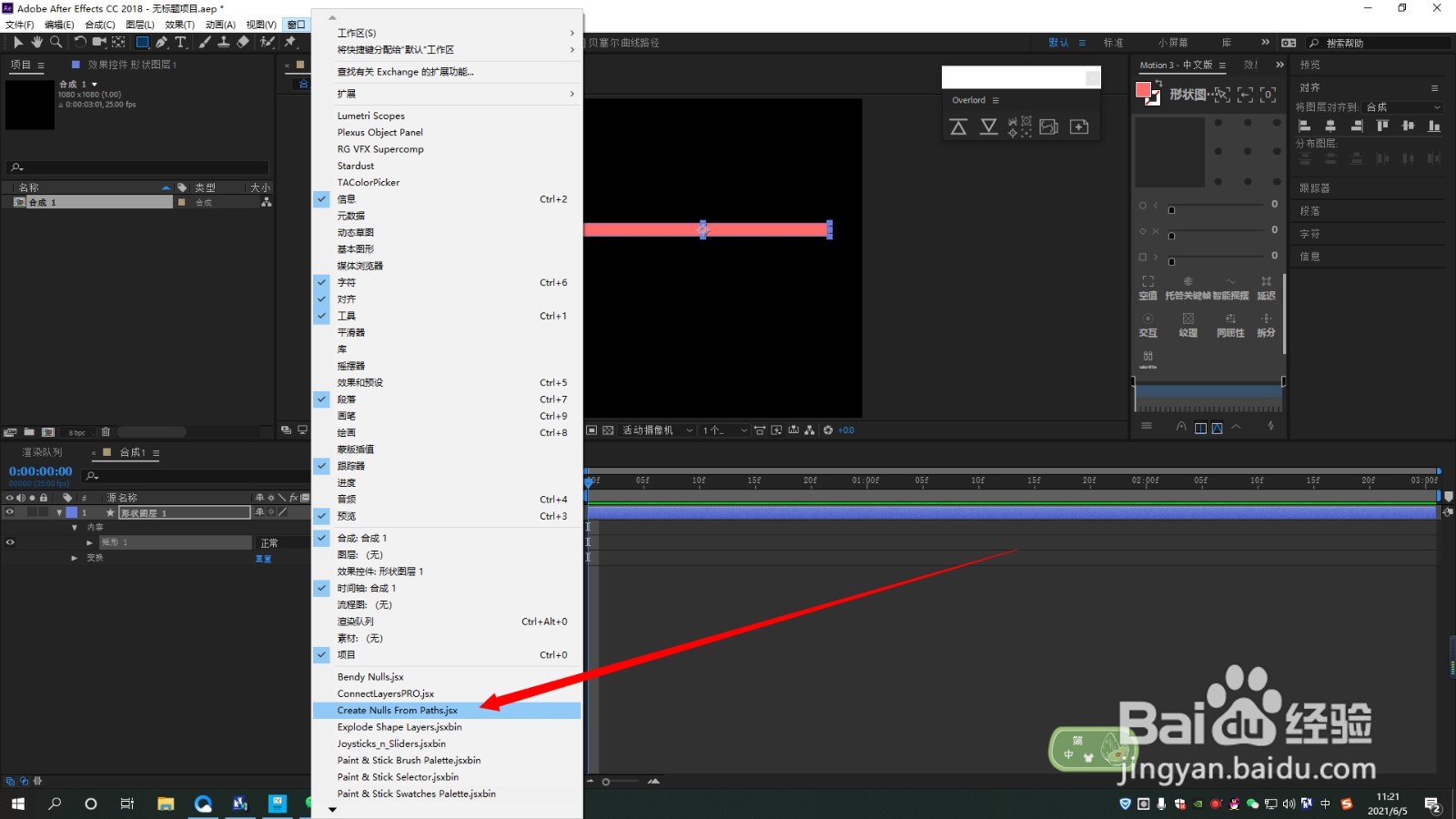Click Overlord push-to-Illustrator up arrow icon
The height and width of the screenshot is (819, 1456).
[958, 127]
